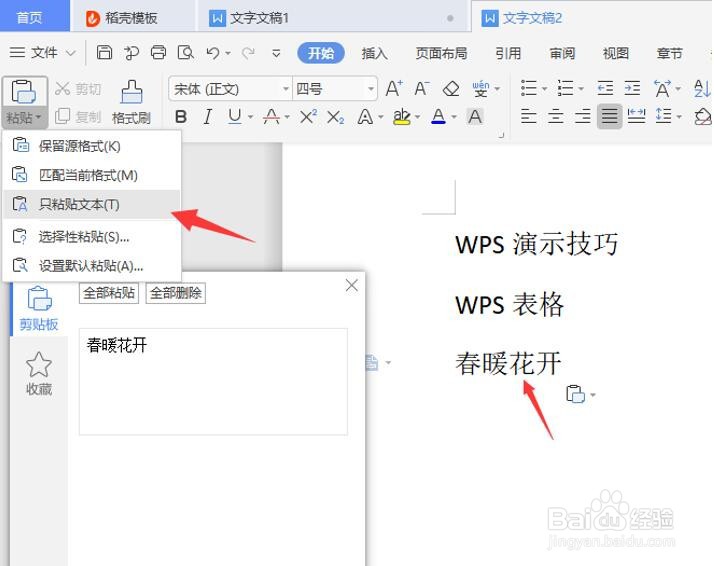Click the Cut (剪切) scissors icon

tap(62, 88)
